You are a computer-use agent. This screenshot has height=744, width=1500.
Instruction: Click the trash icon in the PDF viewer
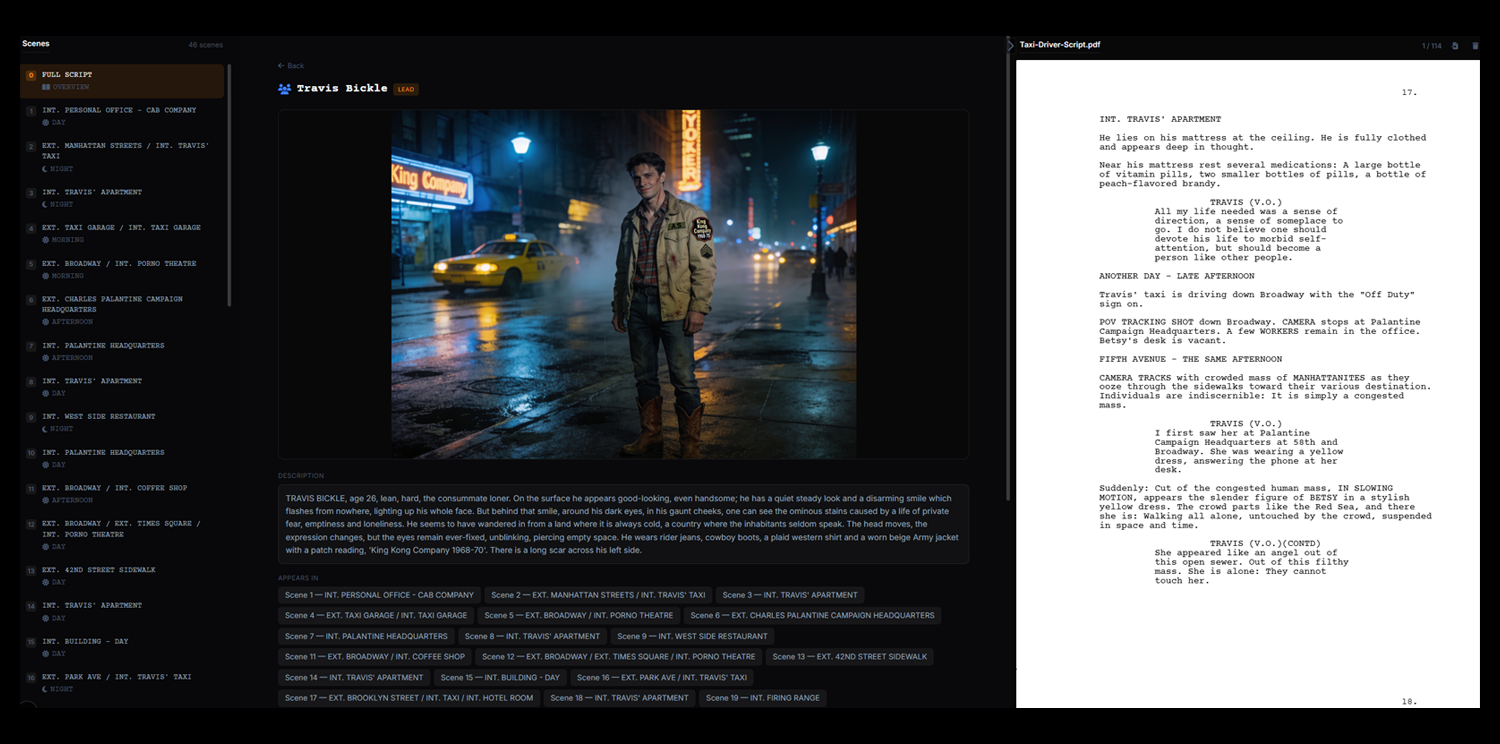(x=1476, y=45)
